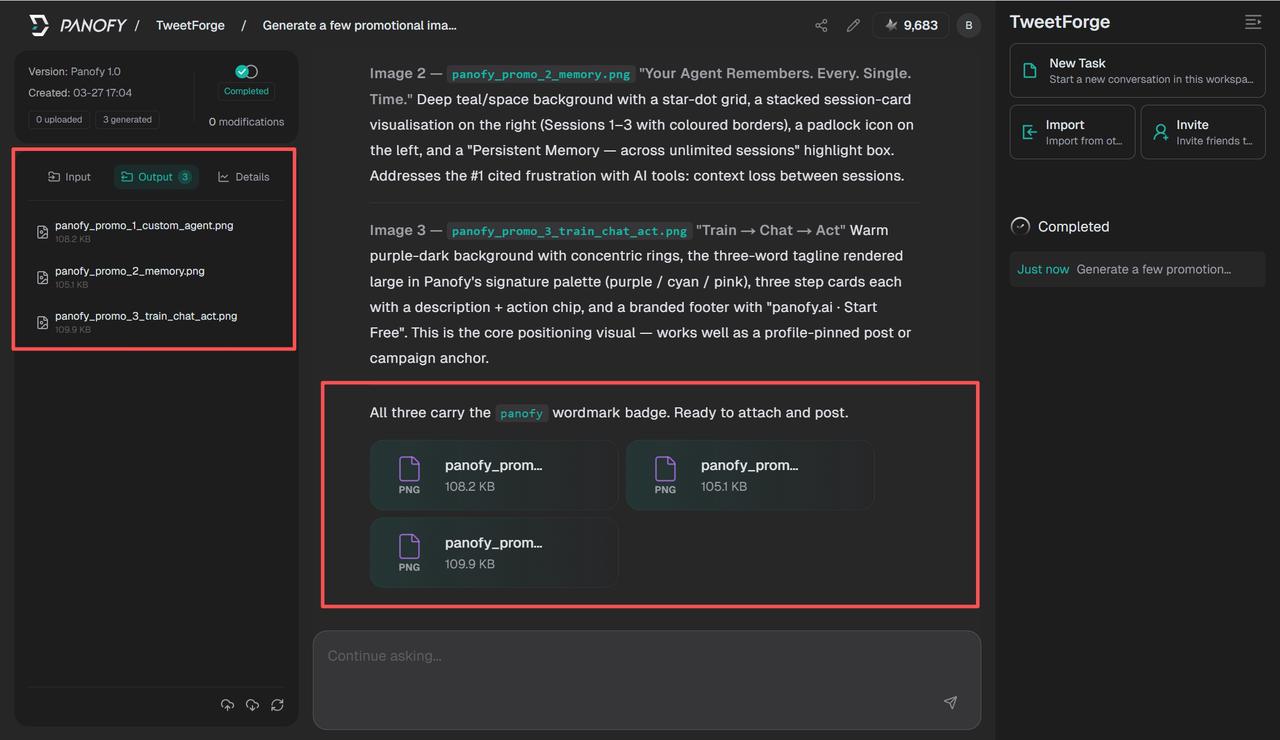Open the 109.9 KB PNG attachment card
This screenshot has width=1280, height=740.
point(494,552)
